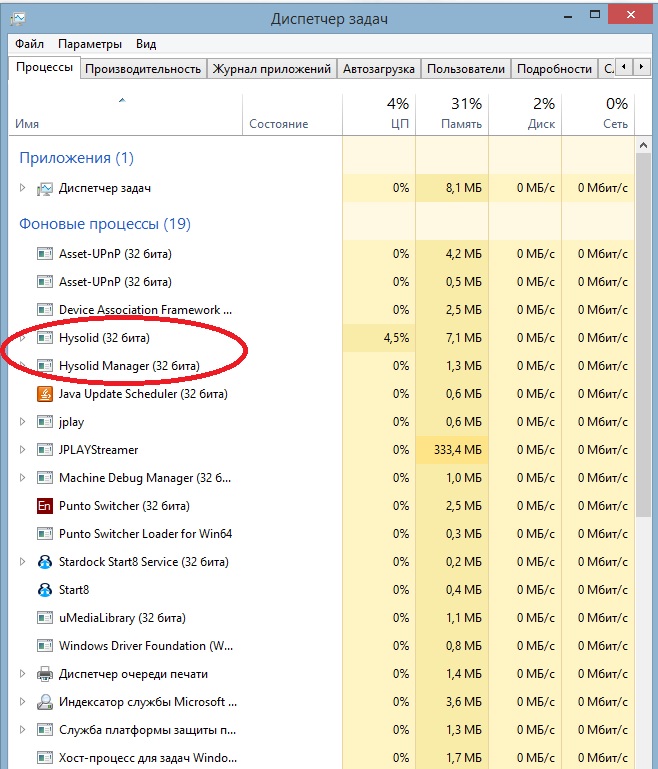Viewport: 658px width, 769px height.
Task: Click the Device Association Framework process icon
Action: coord(45,310)
